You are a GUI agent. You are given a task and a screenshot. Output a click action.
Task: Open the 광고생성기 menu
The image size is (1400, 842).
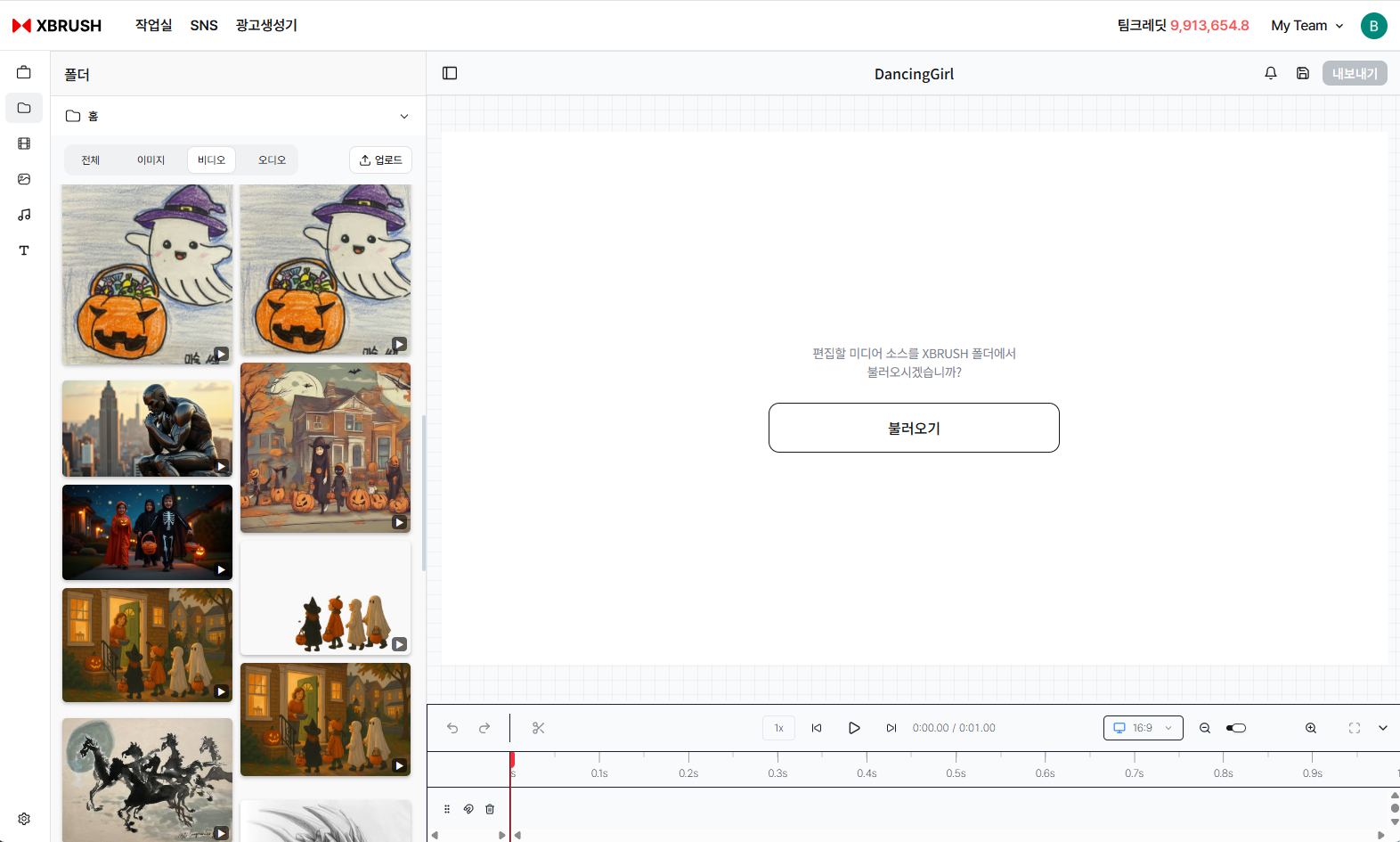pos(266,26)
